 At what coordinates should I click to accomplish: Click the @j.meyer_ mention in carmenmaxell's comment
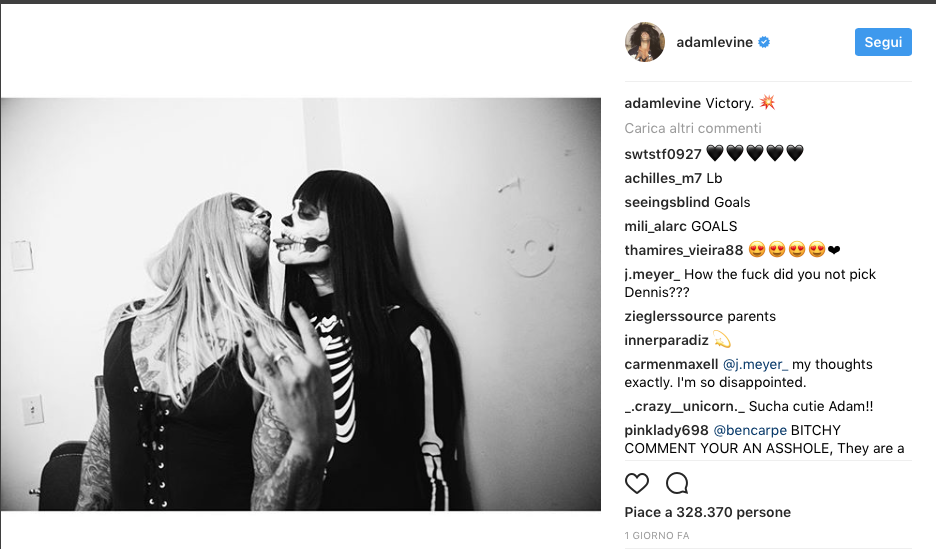(755, 365)
